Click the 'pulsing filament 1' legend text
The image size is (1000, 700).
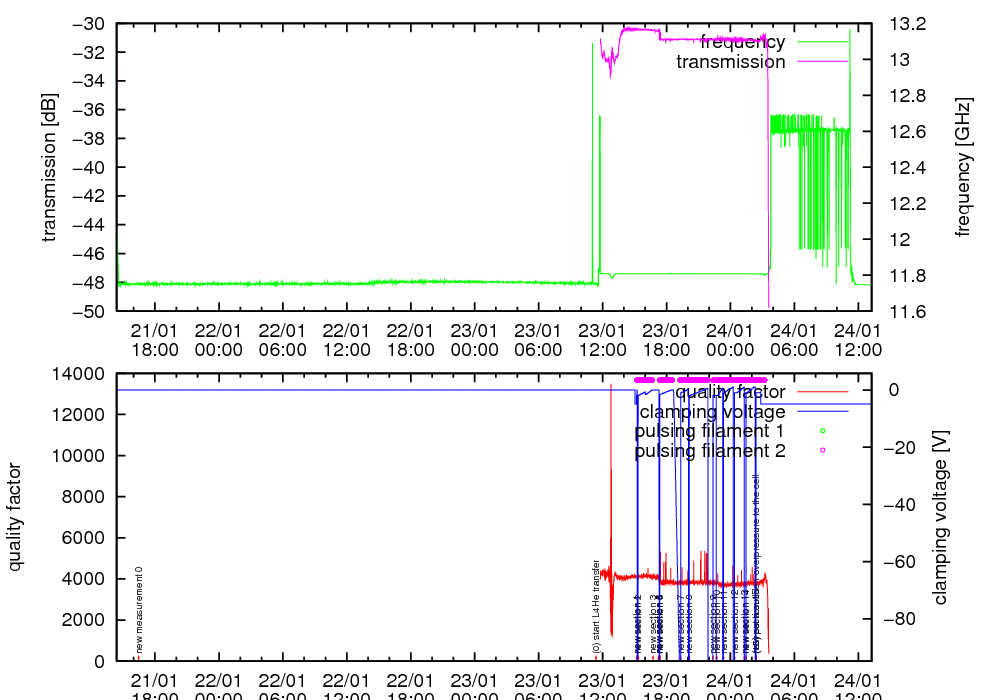709,431
